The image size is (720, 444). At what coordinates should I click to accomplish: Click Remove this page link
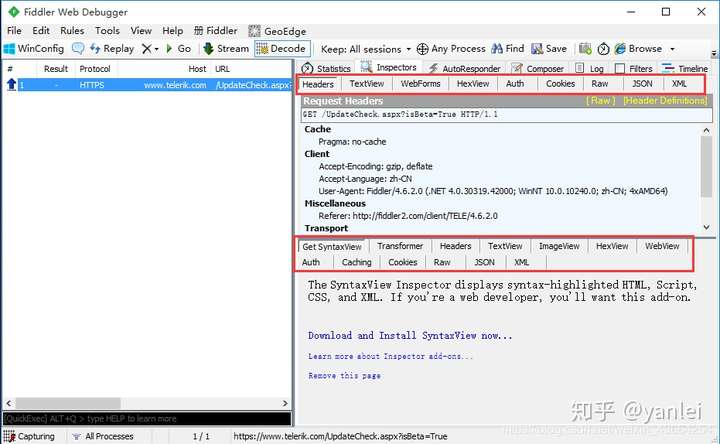(344, 376)
